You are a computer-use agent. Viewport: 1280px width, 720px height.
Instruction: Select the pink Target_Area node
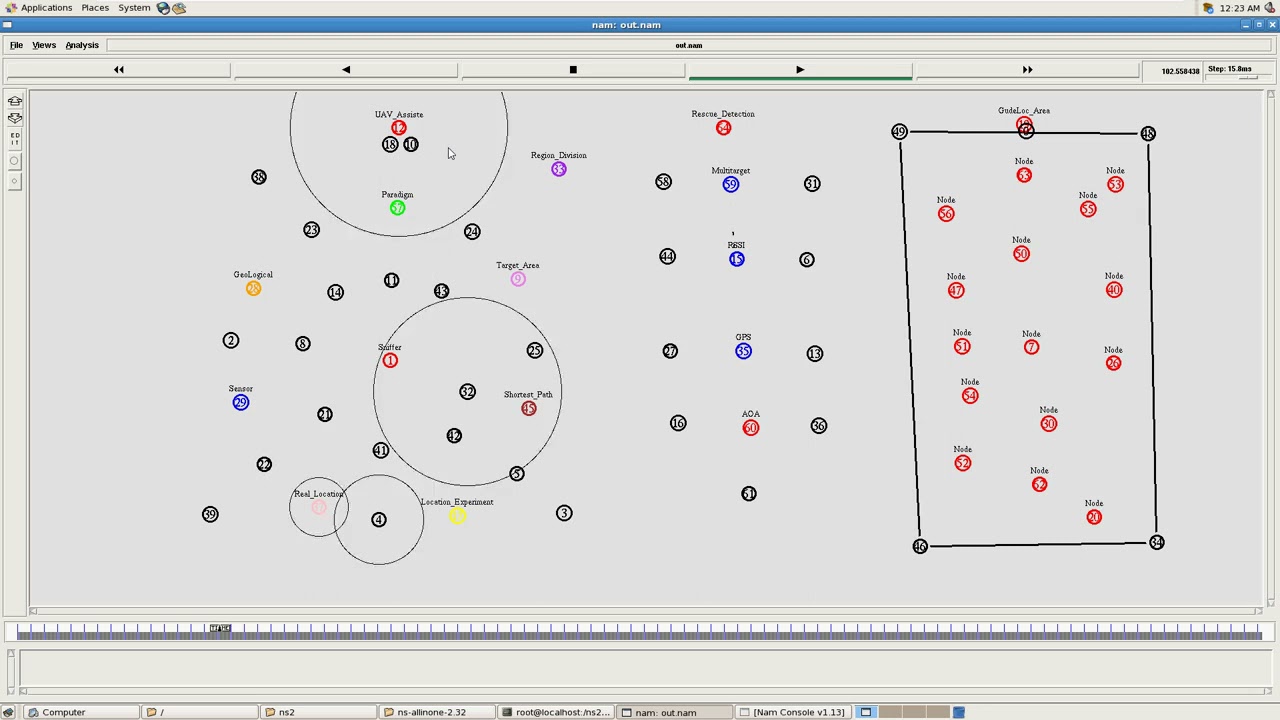pyautogui.click(x=518, y=279)
